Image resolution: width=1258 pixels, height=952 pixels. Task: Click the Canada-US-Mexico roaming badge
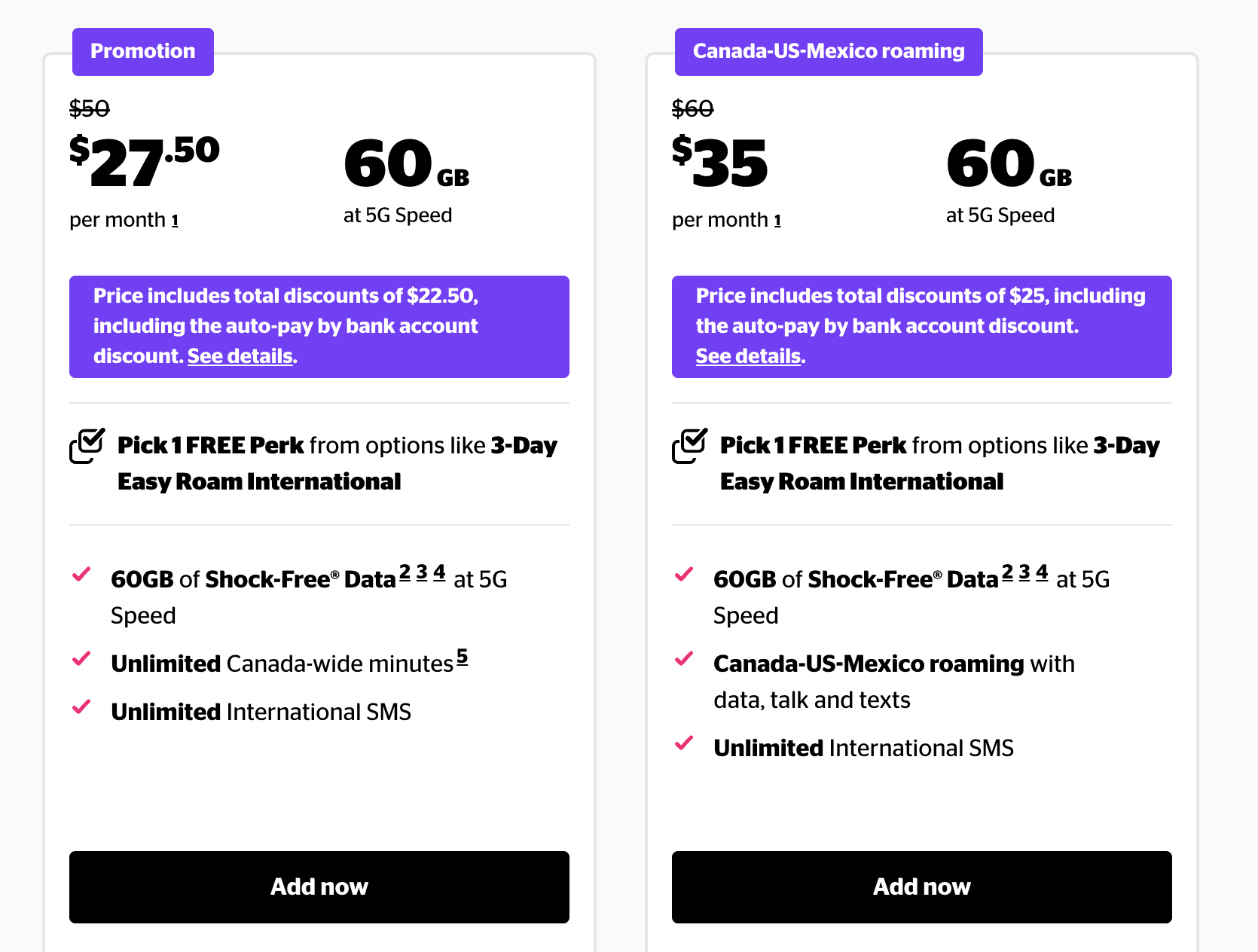click(828, 51)
